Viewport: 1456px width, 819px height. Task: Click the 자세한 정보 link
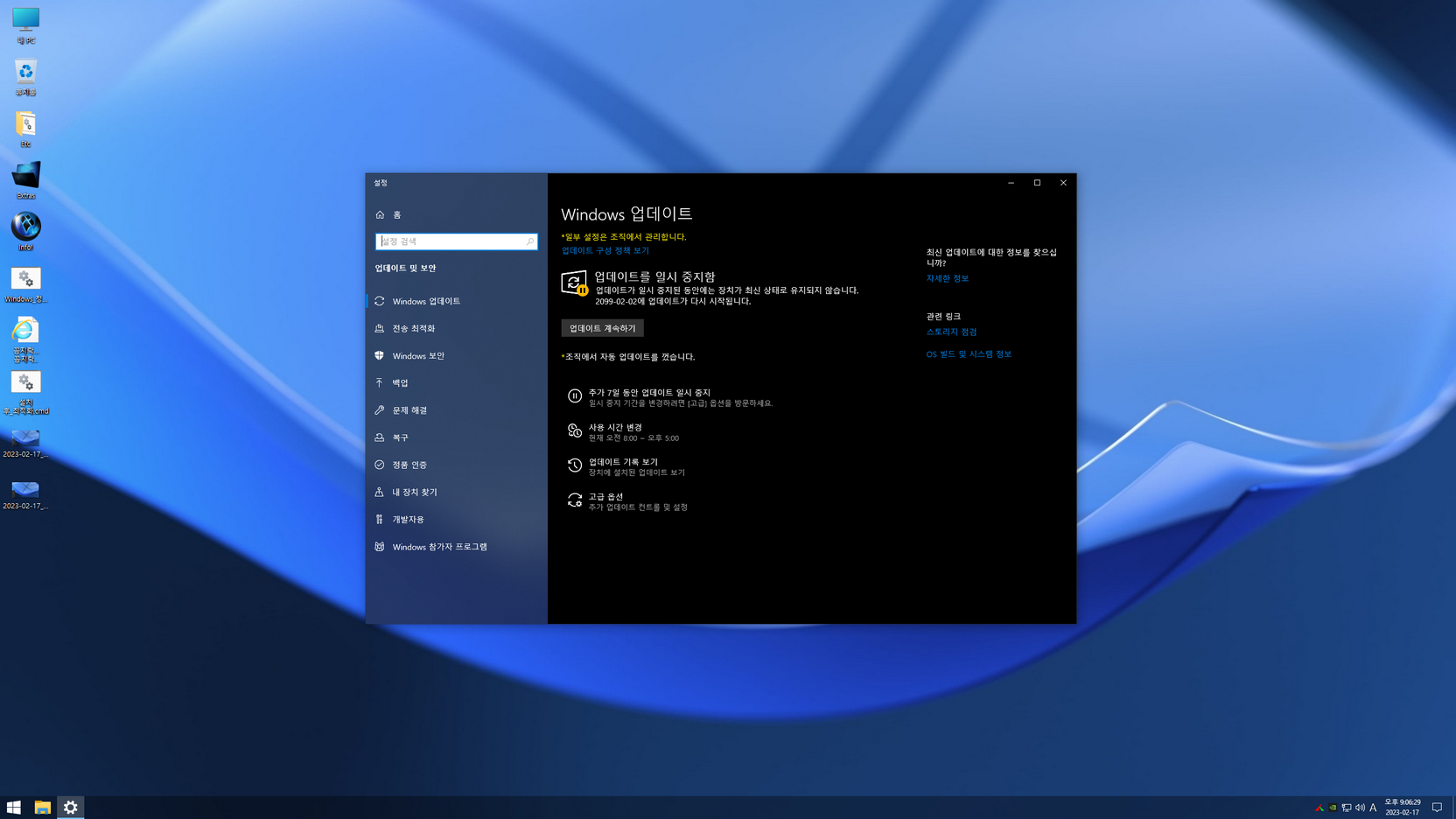[x=947, y=278]
